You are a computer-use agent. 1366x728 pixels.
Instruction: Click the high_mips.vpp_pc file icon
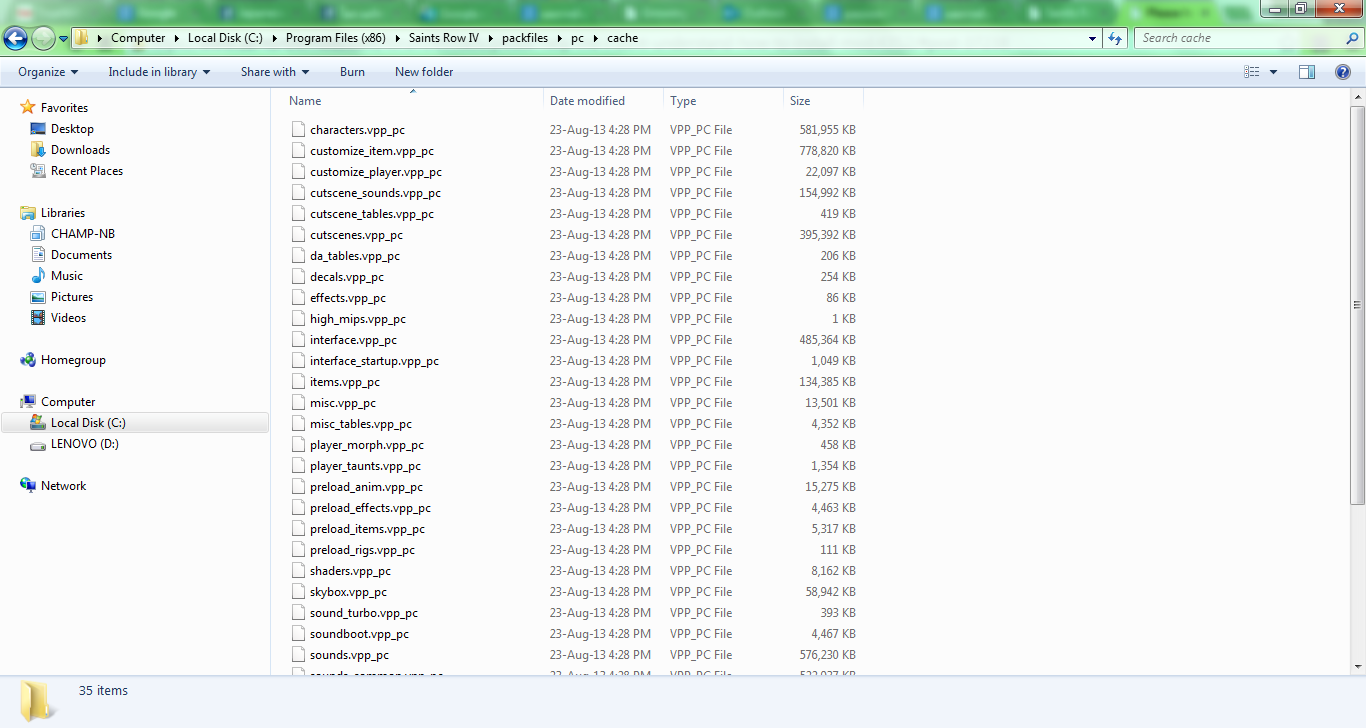[x=298, y=319]
